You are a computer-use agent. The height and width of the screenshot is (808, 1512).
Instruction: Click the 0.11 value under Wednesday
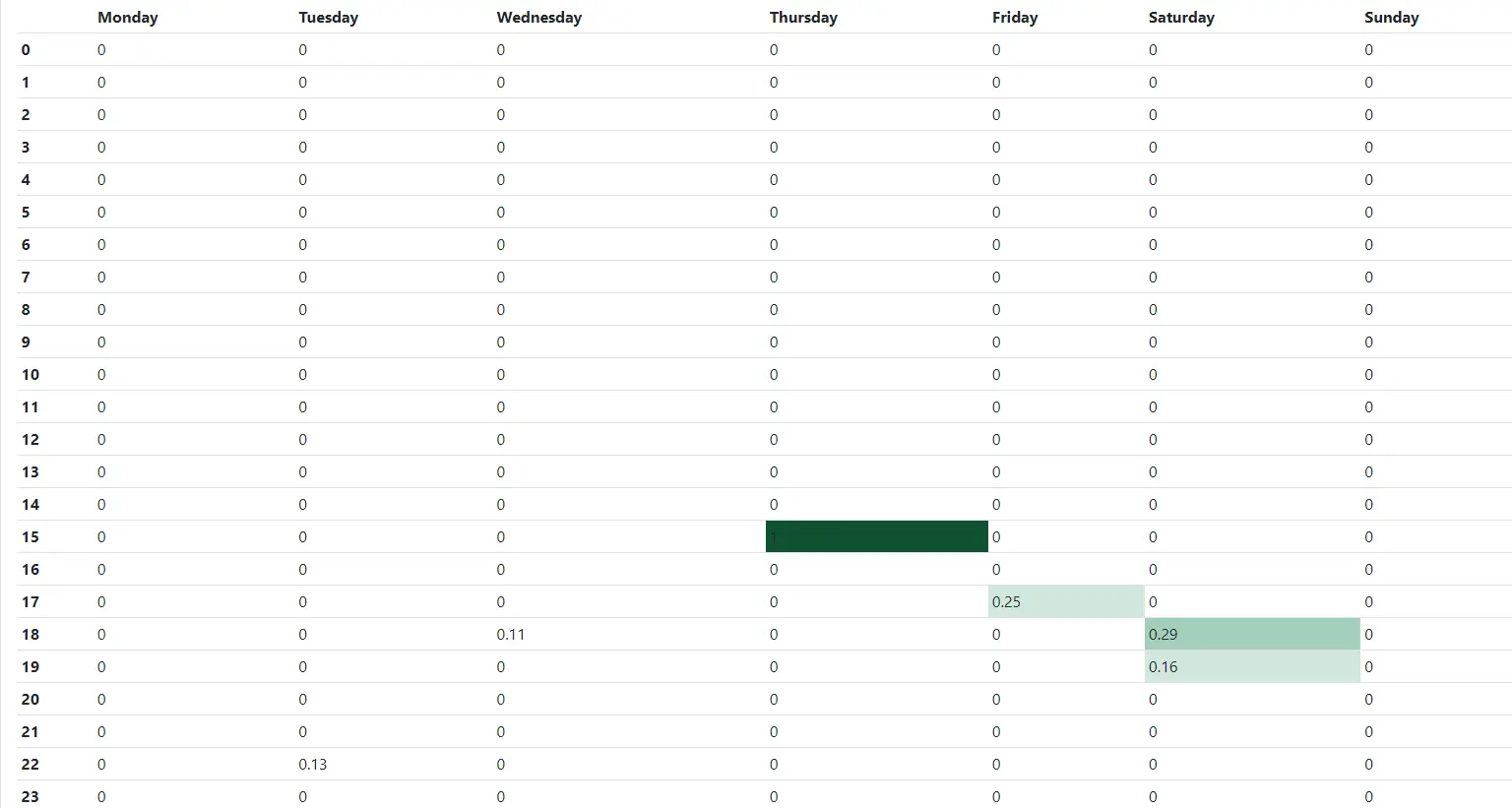(511, 635)
